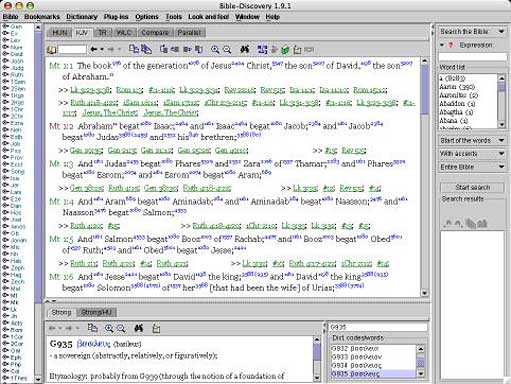Expand the Ruth book node
The image size is (511, 384).
point(5,75)
